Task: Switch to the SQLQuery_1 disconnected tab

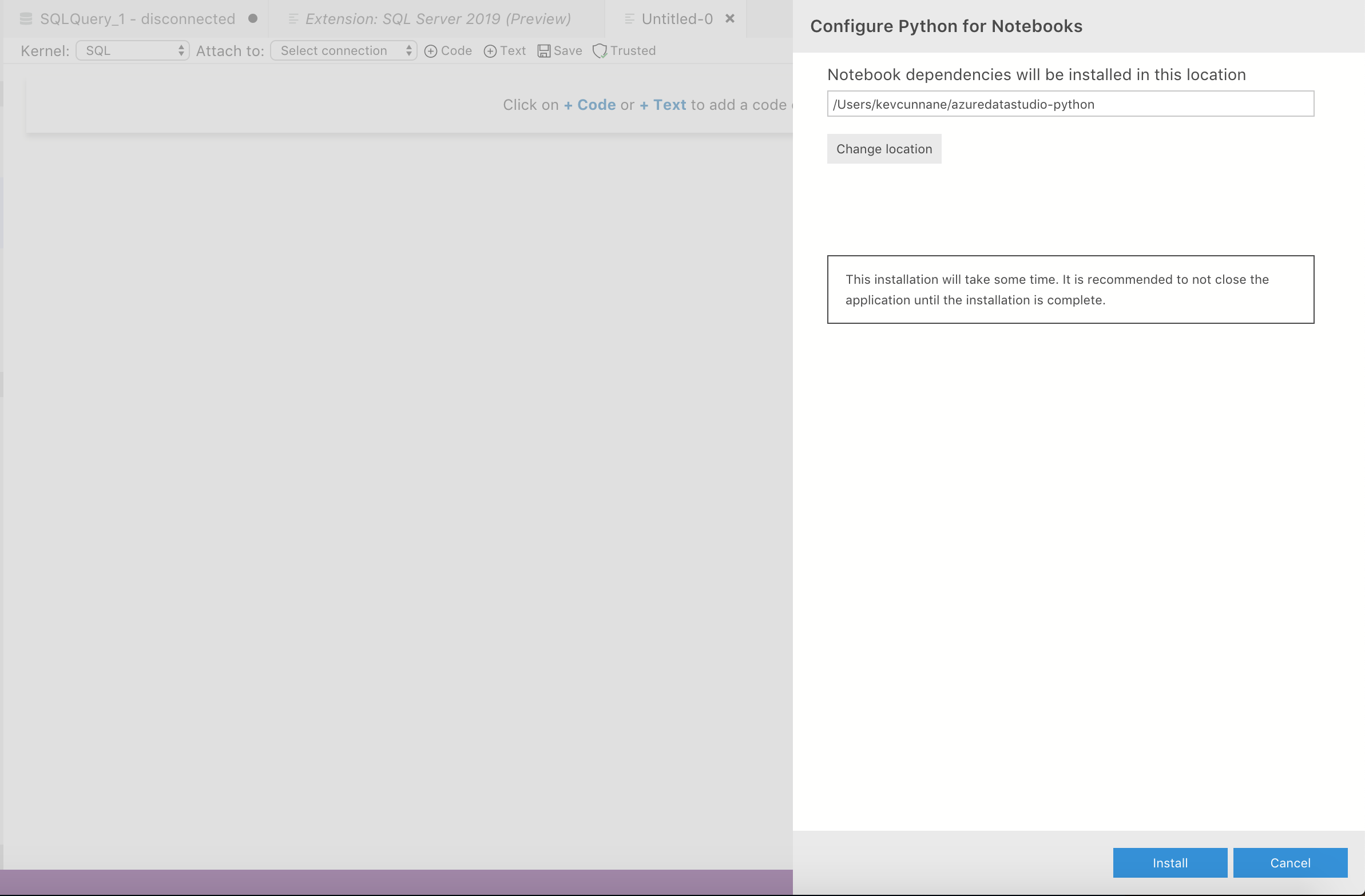Action: click(x=137, y=18)
